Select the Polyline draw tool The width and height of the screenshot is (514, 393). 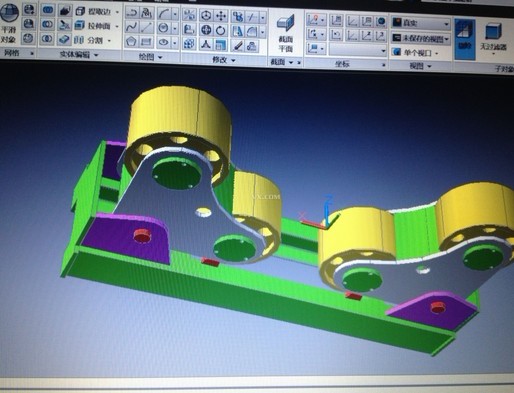point(132,13)
